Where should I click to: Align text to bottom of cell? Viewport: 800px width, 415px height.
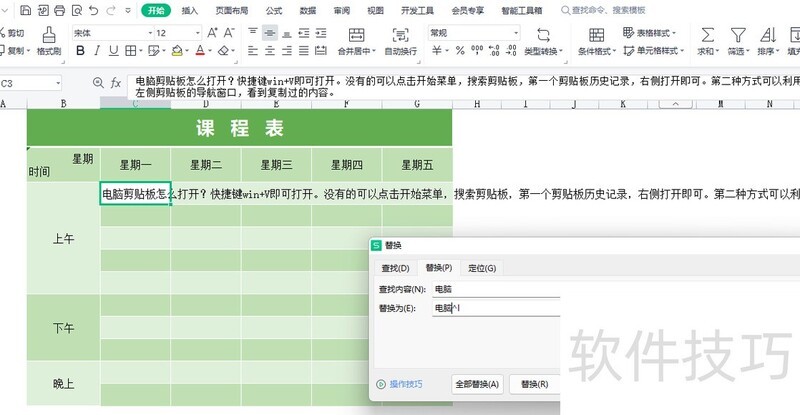tap(287, 34)
